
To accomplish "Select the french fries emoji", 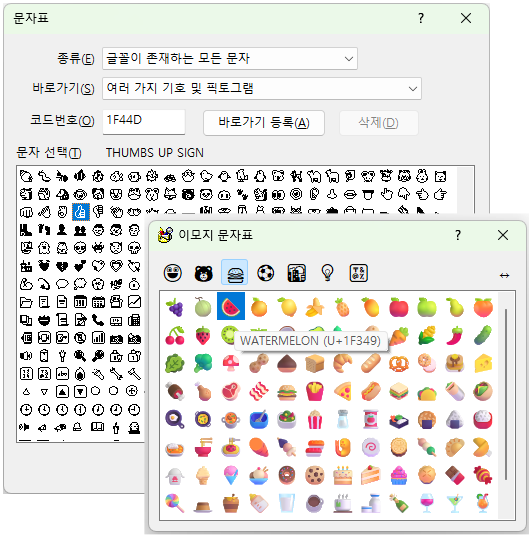I will click(315, 391).
